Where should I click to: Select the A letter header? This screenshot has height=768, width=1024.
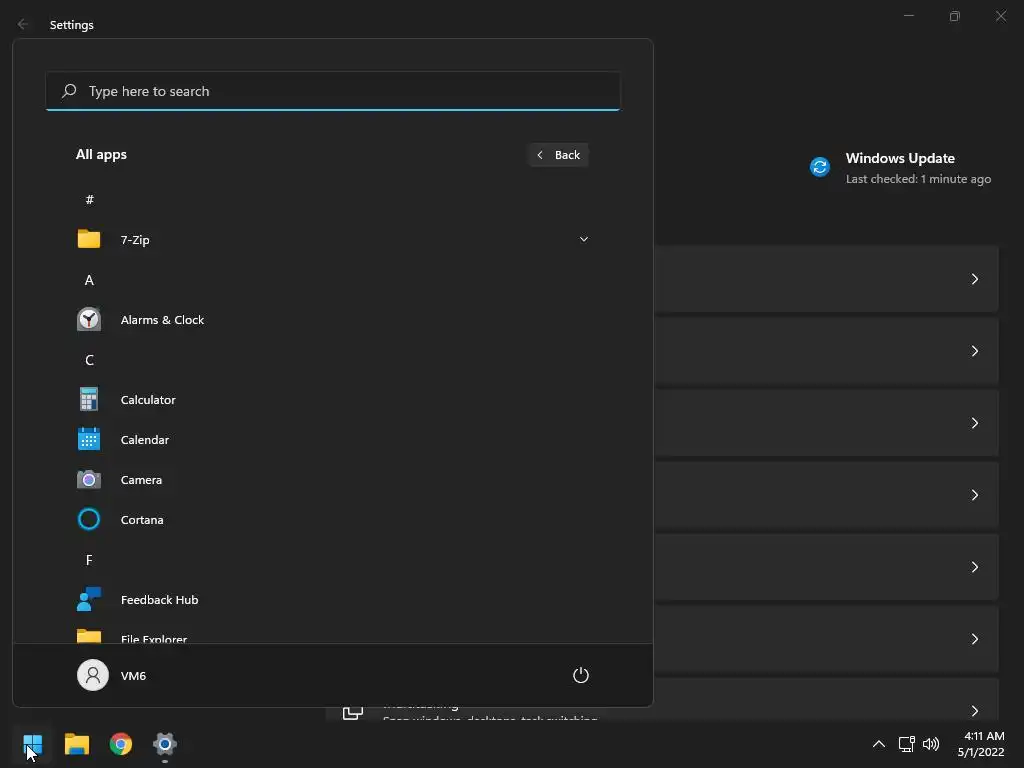(89, 280)
